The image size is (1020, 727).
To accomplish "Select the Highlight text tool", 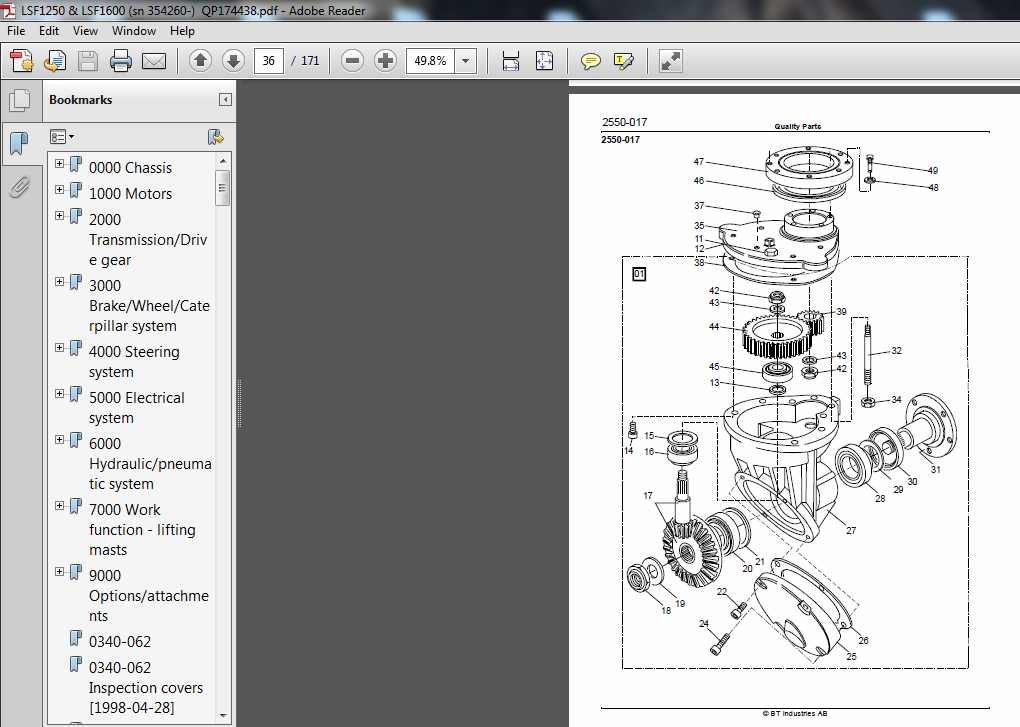I will 624,61.
